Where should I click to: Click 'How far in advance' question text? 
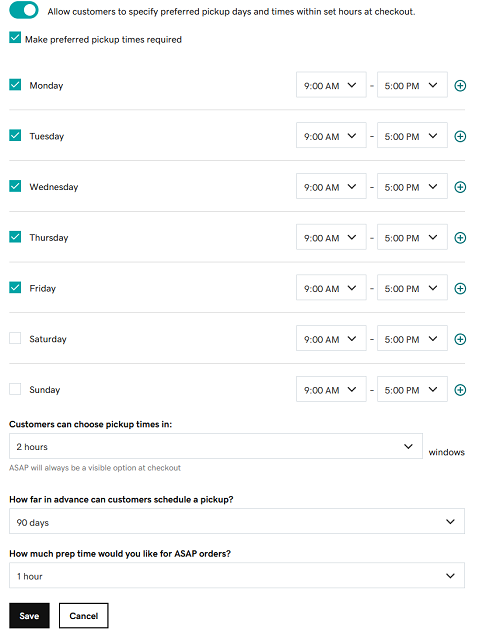121,500
